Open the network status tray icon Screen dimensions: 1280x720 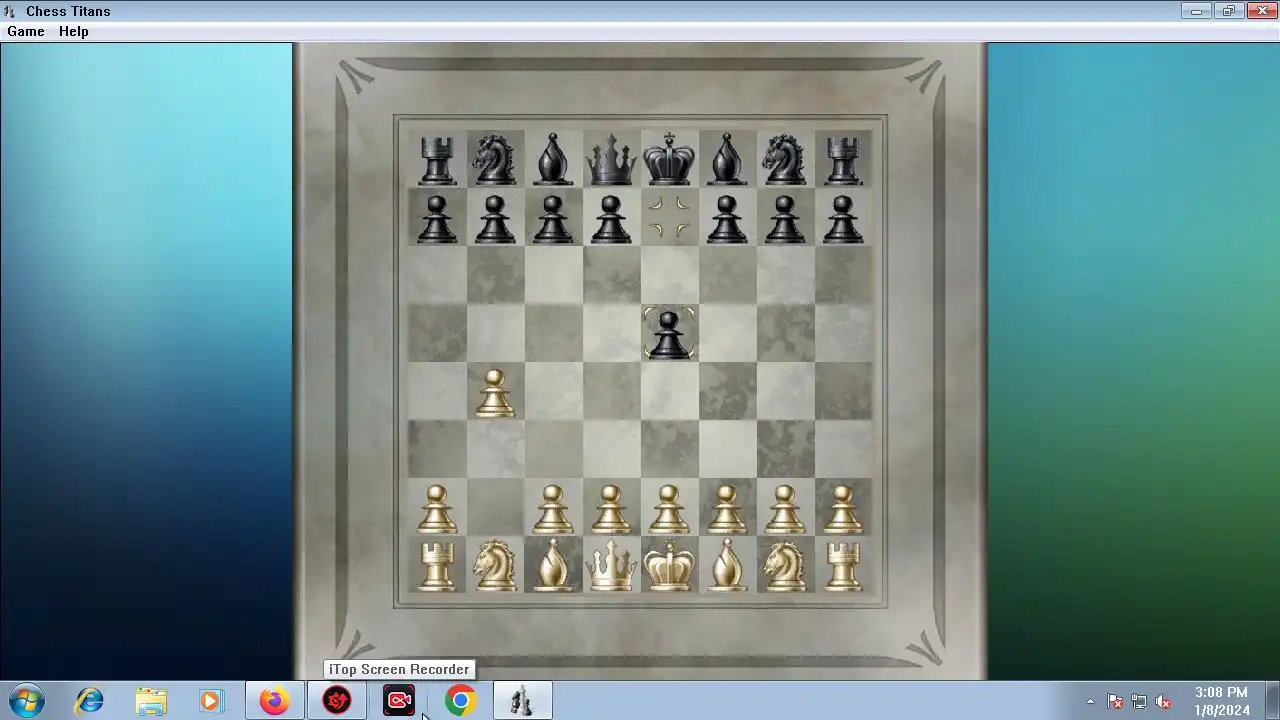click(x=1139, y=702)
